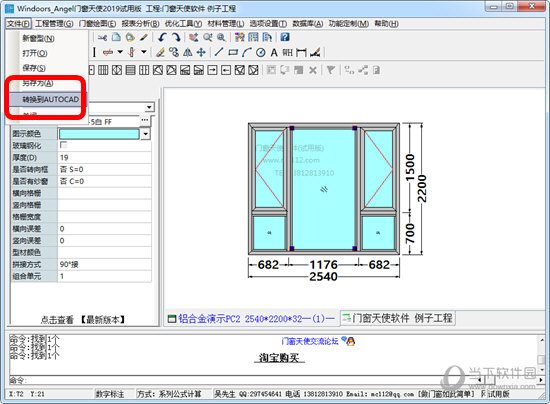Select the 1176 middle width dimension
The height and width of the screenshot is (404, 550).
tap(323, 264)
